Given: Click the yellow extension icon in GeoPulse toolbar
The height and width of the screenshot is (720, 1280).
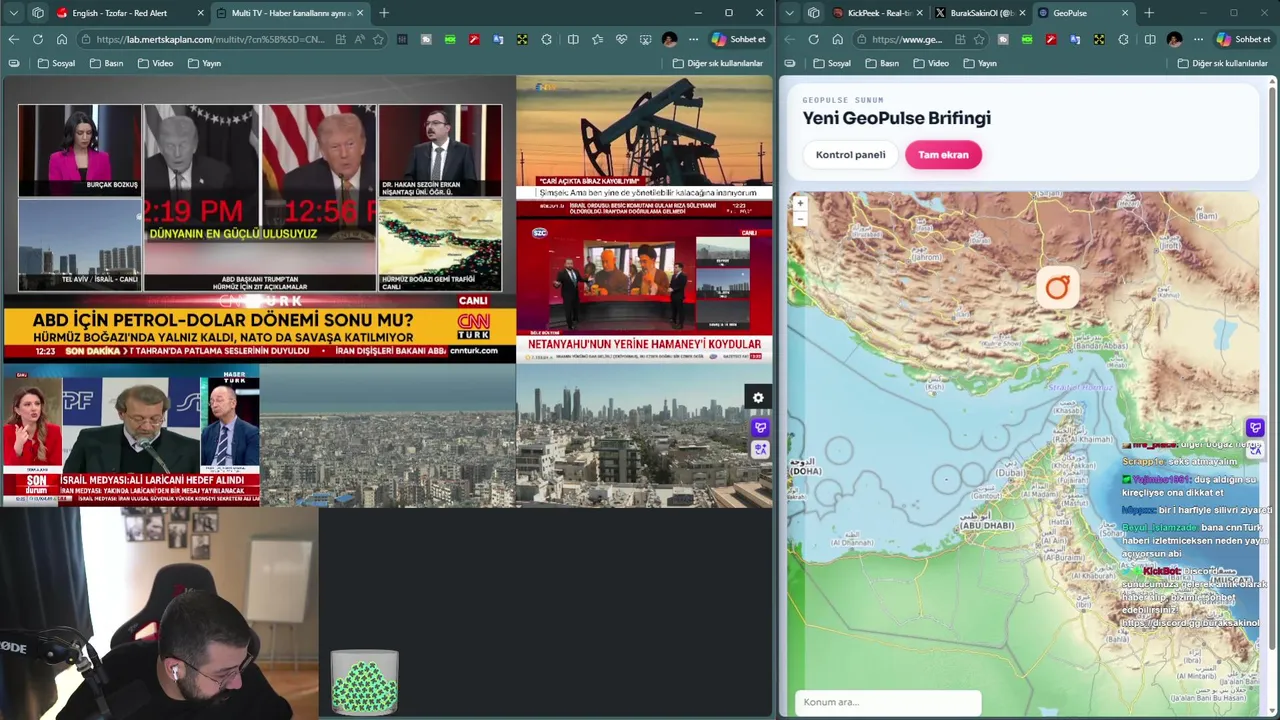Looking at the screenshot, I should click(1099, 39).
